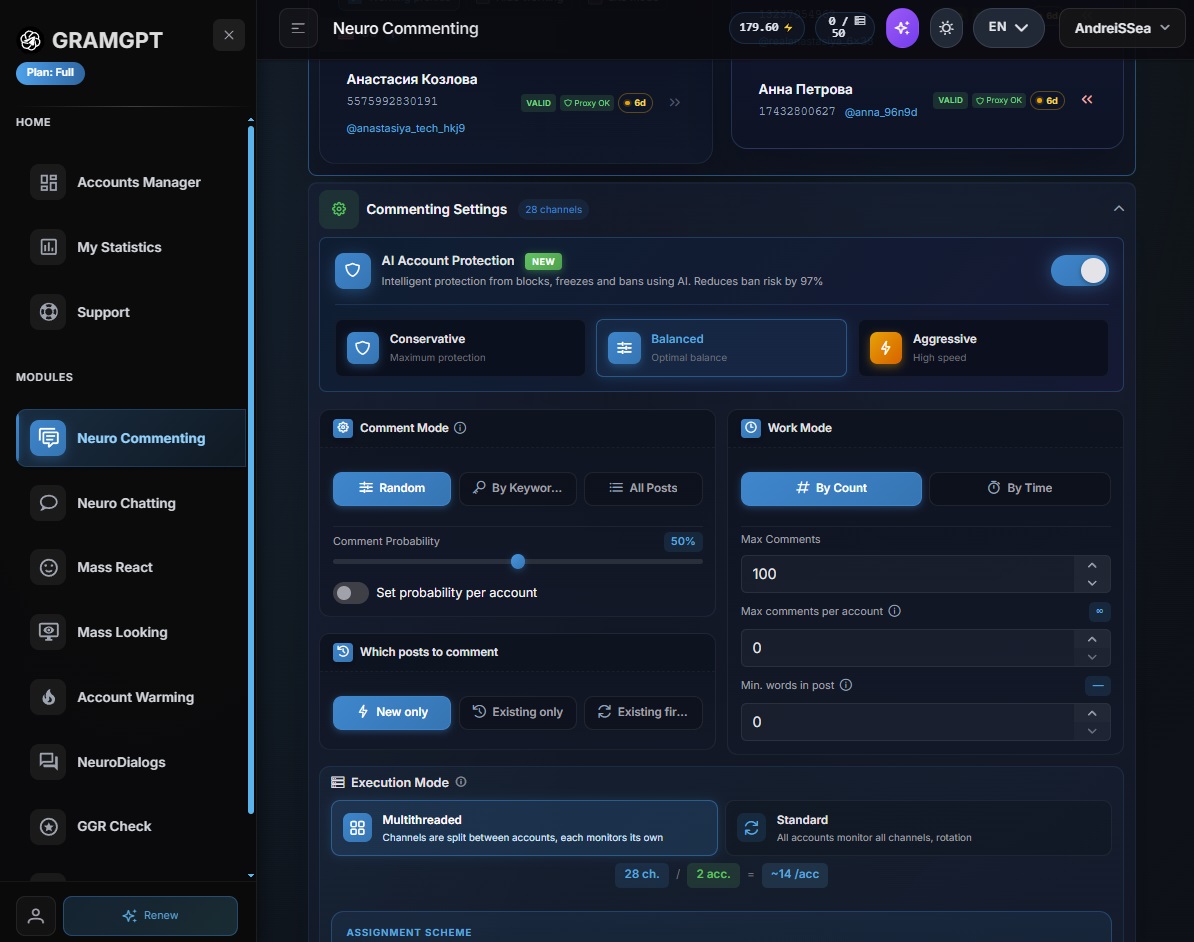Click the GramGPT logo icon
Viewport: 1194px width, 942px height.
tap(30, 40)
